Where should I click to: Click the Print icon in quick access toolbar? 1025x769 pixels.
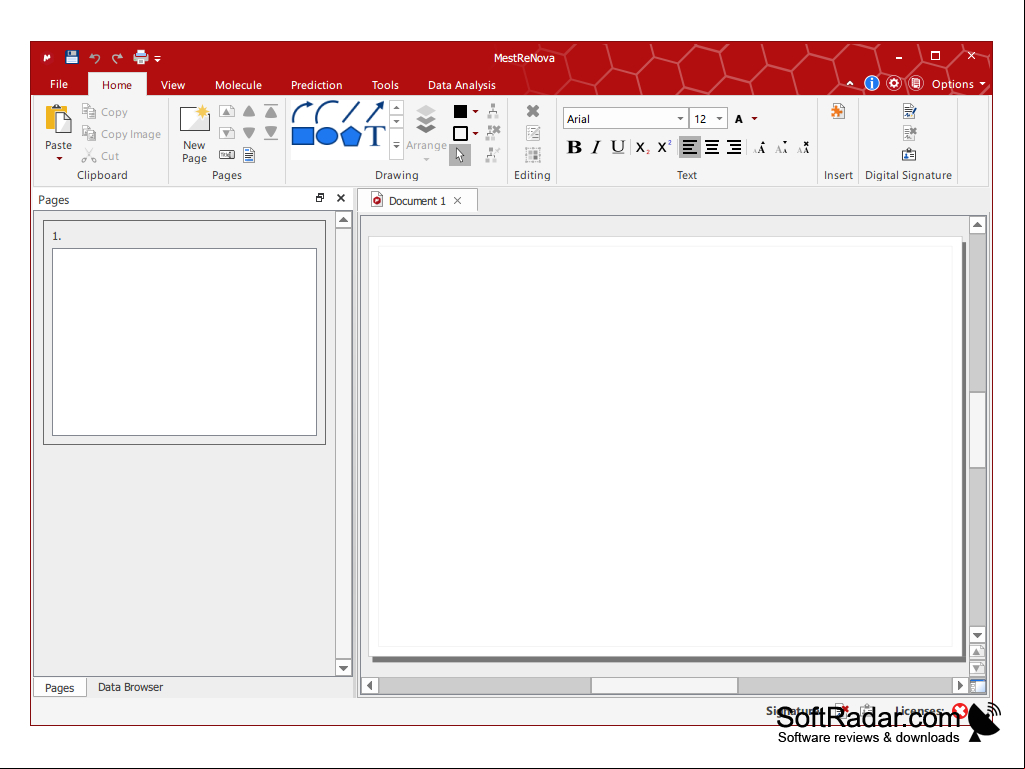coord(141,58)
